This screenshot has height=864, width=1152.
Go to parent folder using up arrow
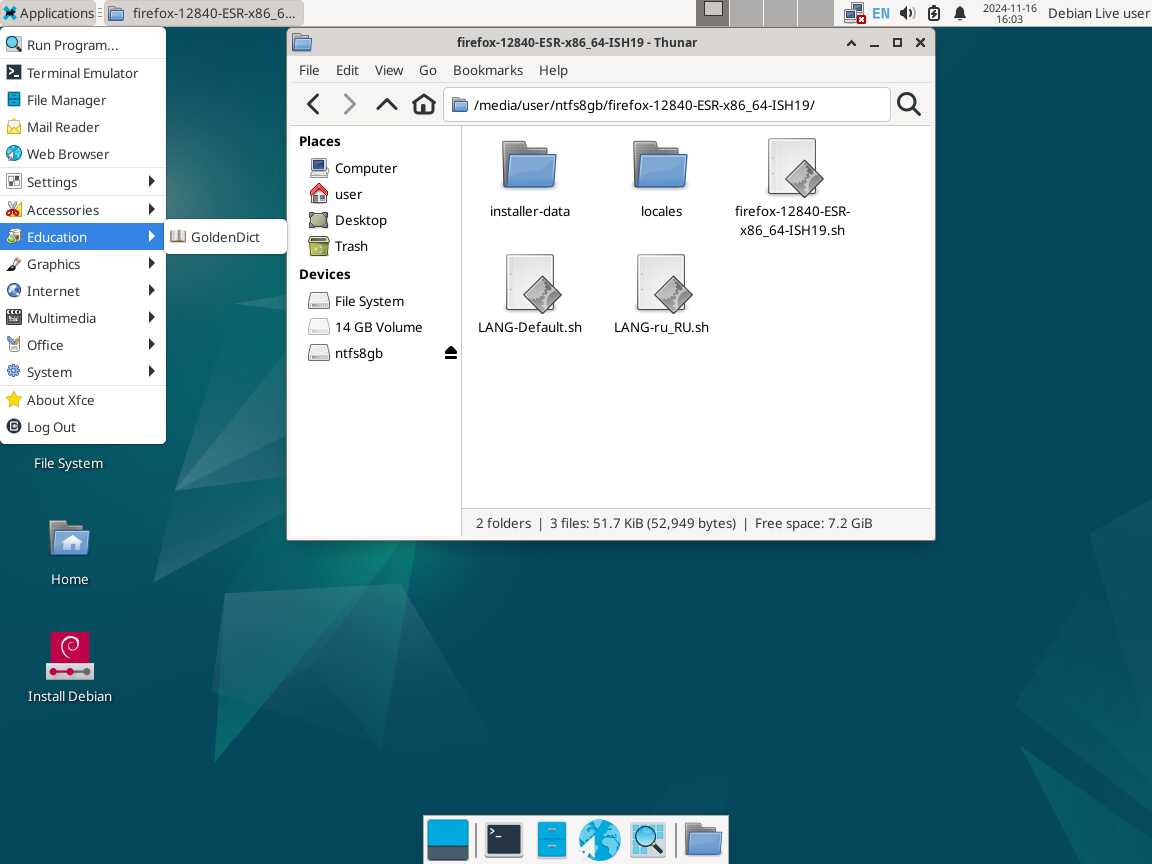(386, 105)
